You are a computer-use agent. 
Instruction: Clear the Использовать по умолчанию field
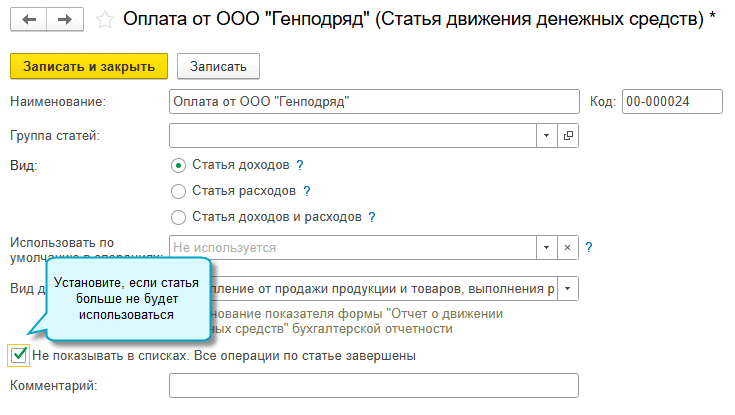tap(568, 247)
